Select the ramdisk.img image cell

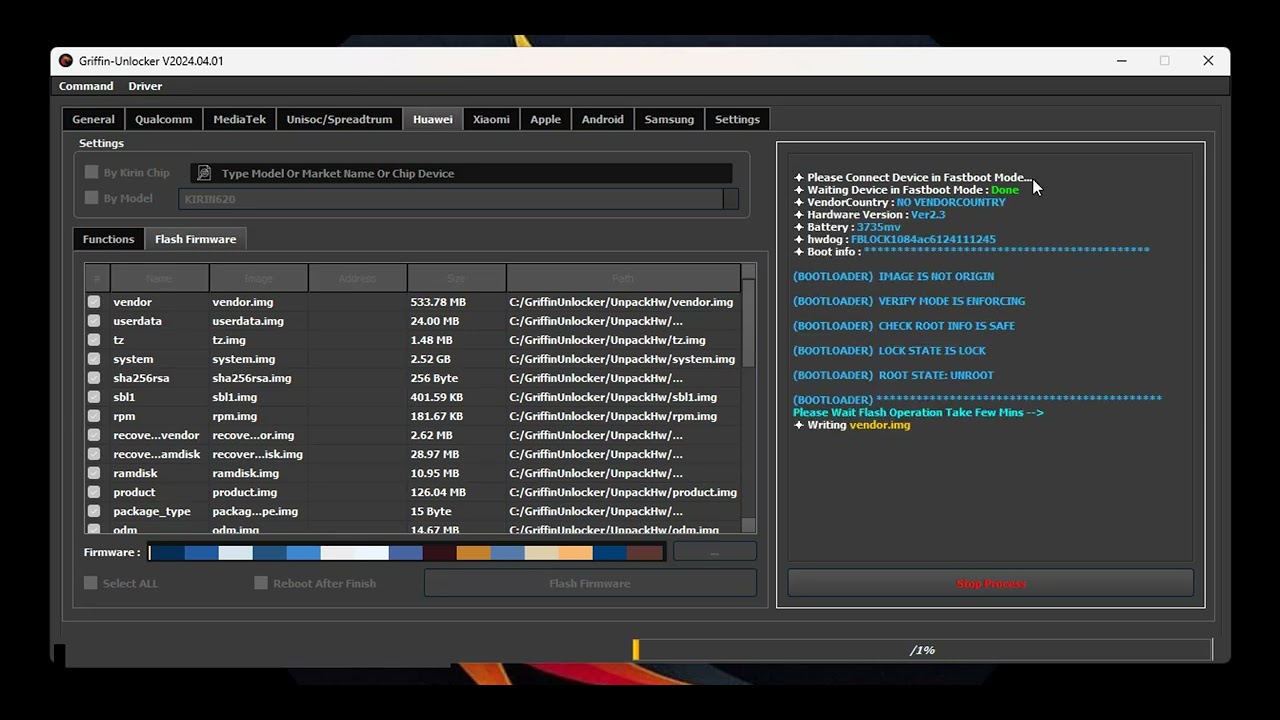point(245,473)
